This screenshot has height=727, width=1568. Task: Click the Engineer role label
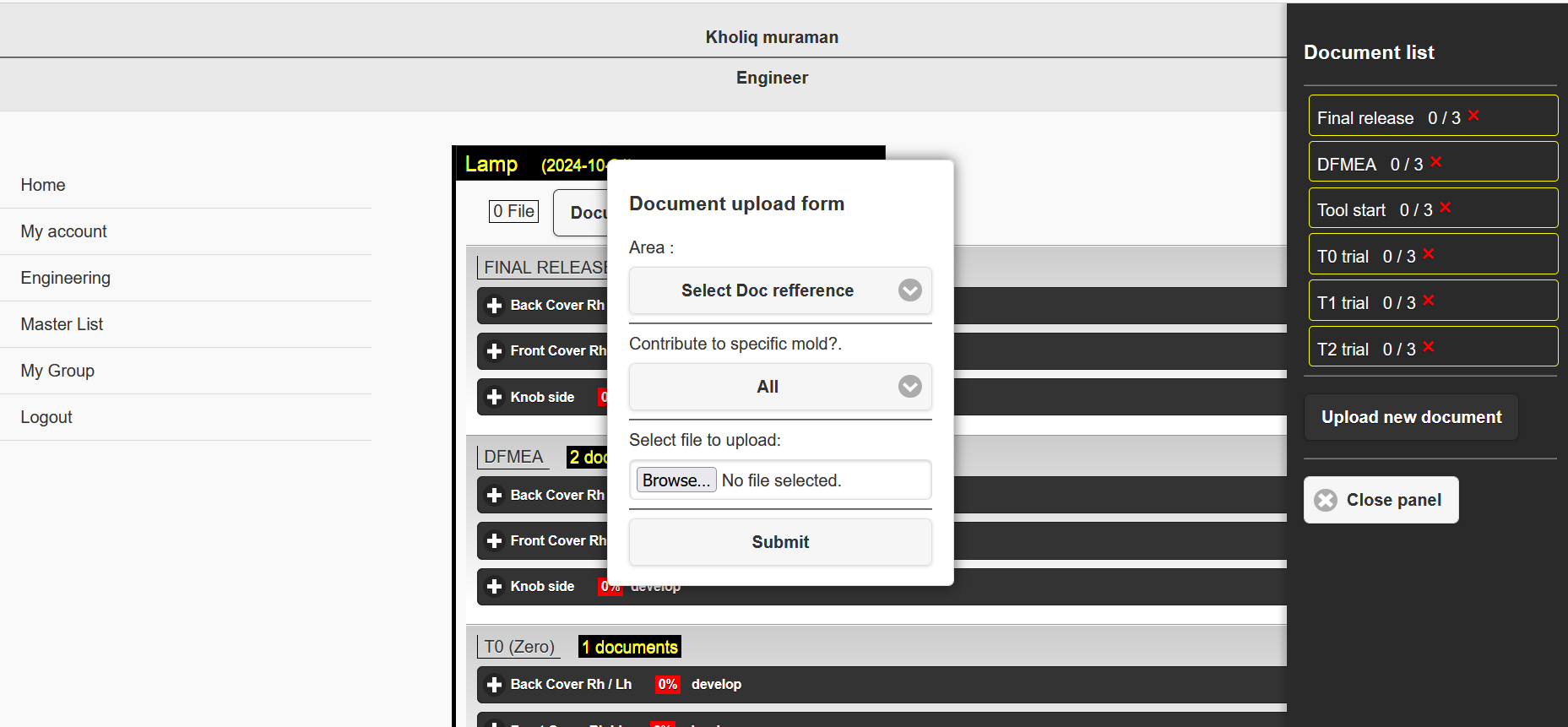[772, 78]
